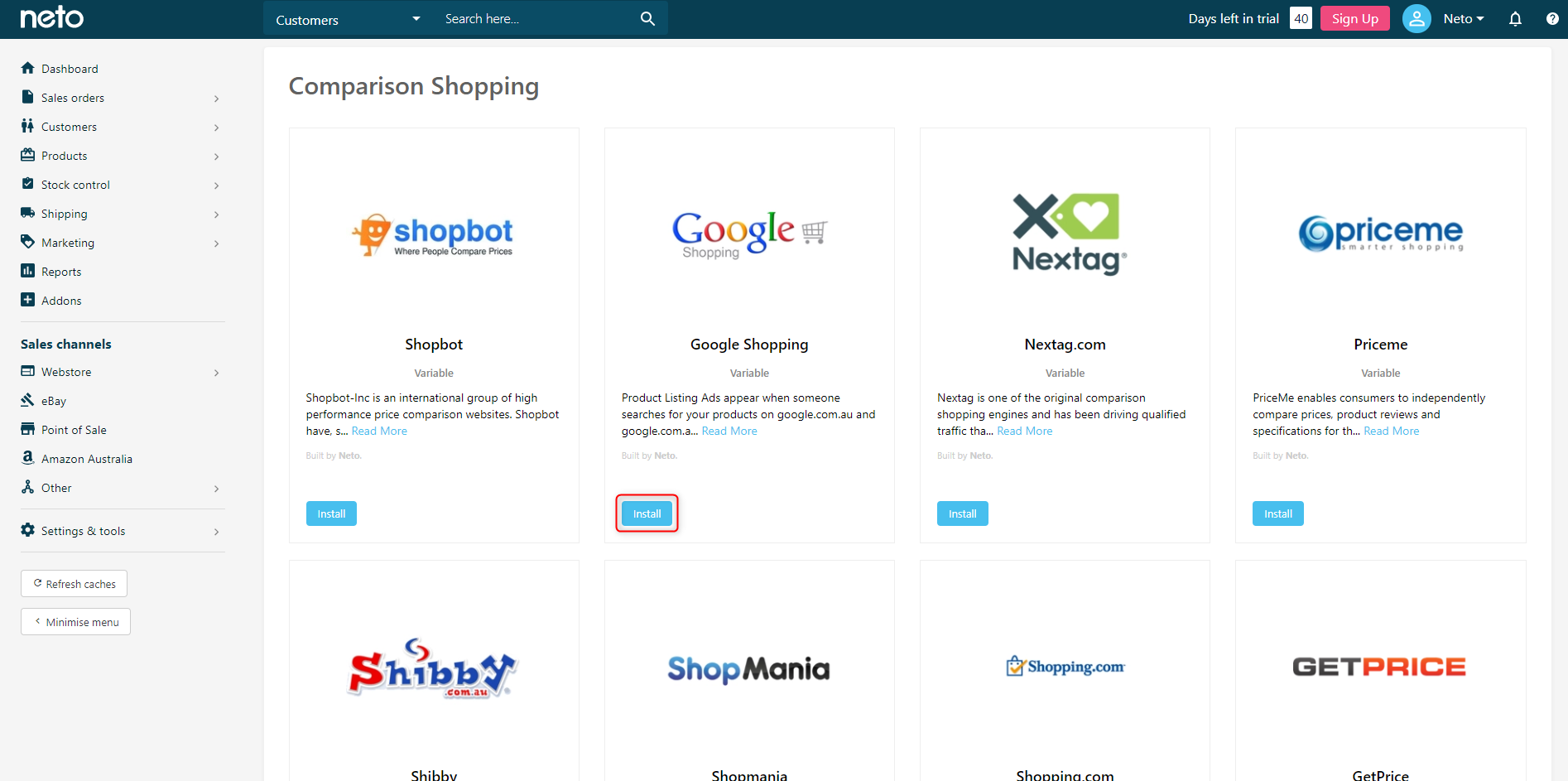Screen dimensions: 1568x781
Task: Install the Priceme addon
Action: (1277, 513)
